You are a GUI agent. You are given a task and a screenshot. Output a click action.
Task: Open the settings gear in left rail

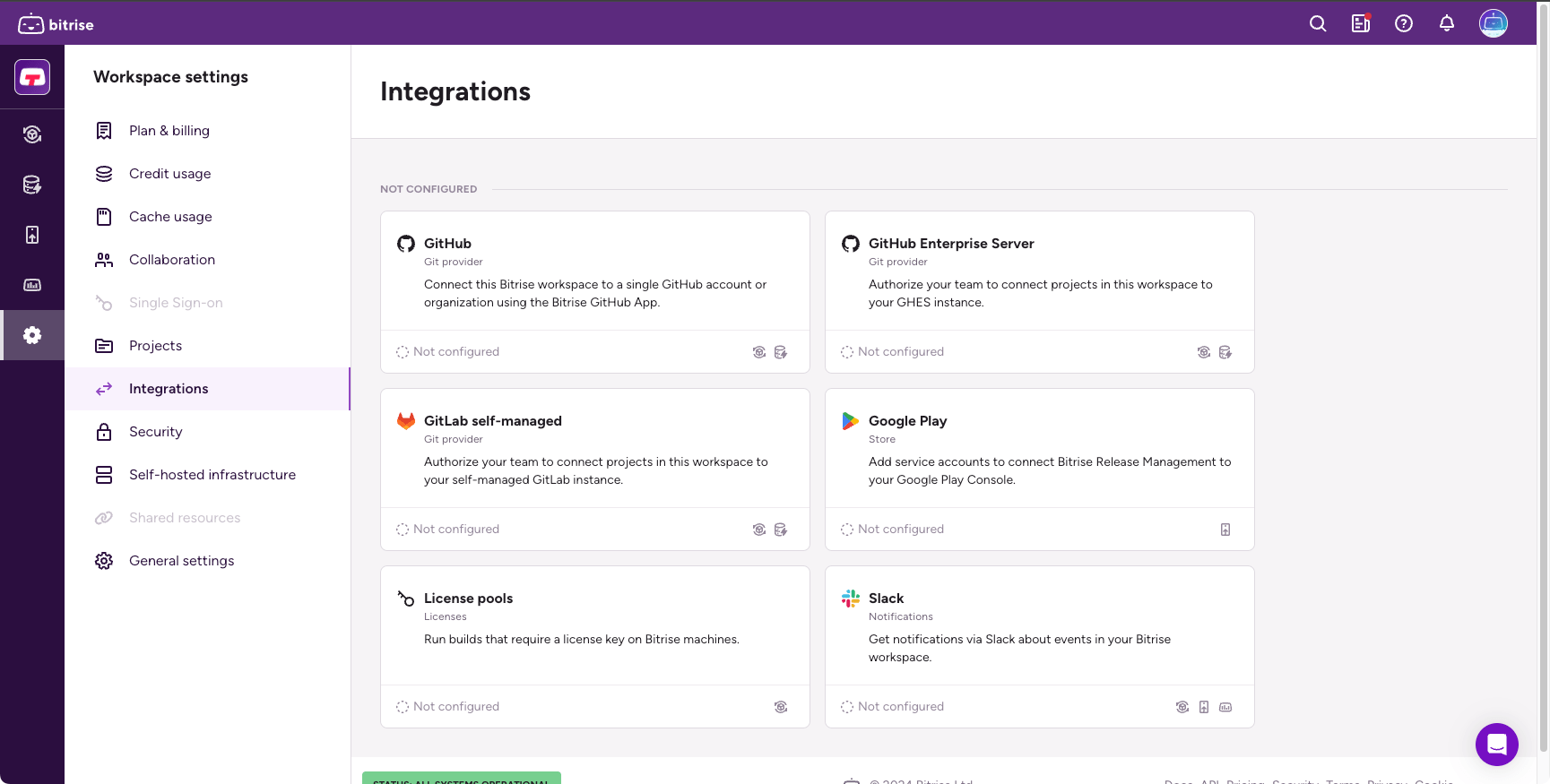[x=32, y=335]
